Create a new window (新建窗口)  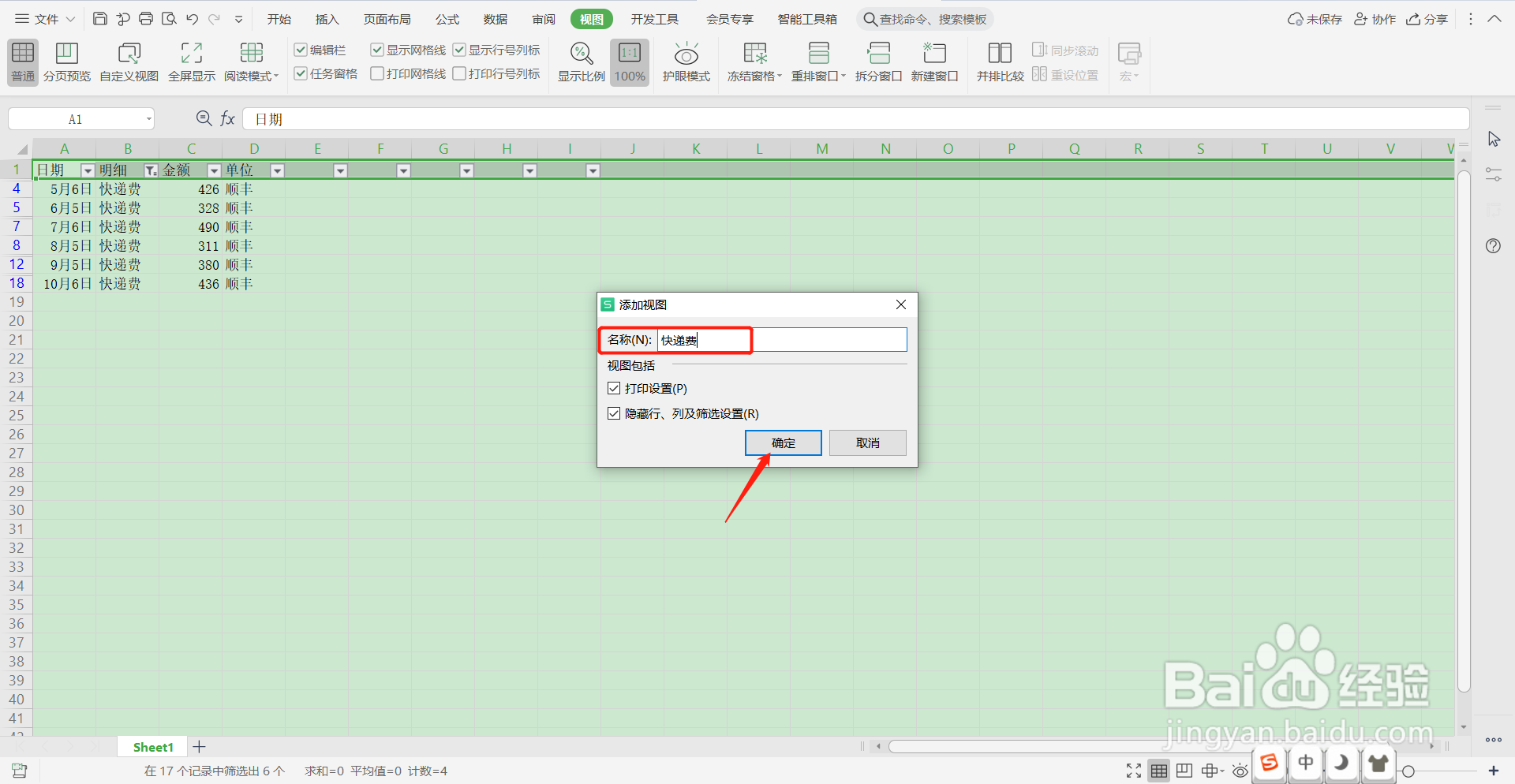(935, 62)
